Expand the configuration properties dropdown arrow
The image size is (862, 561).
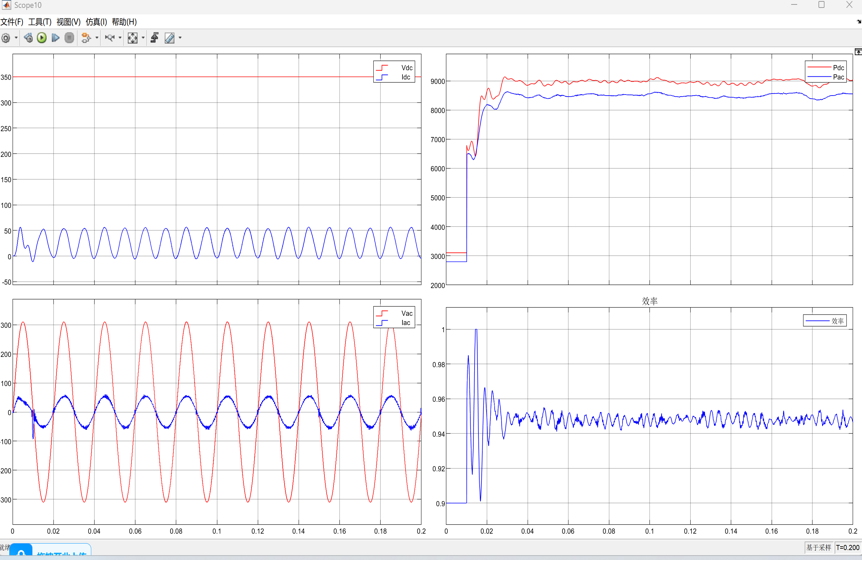(16, 38)
